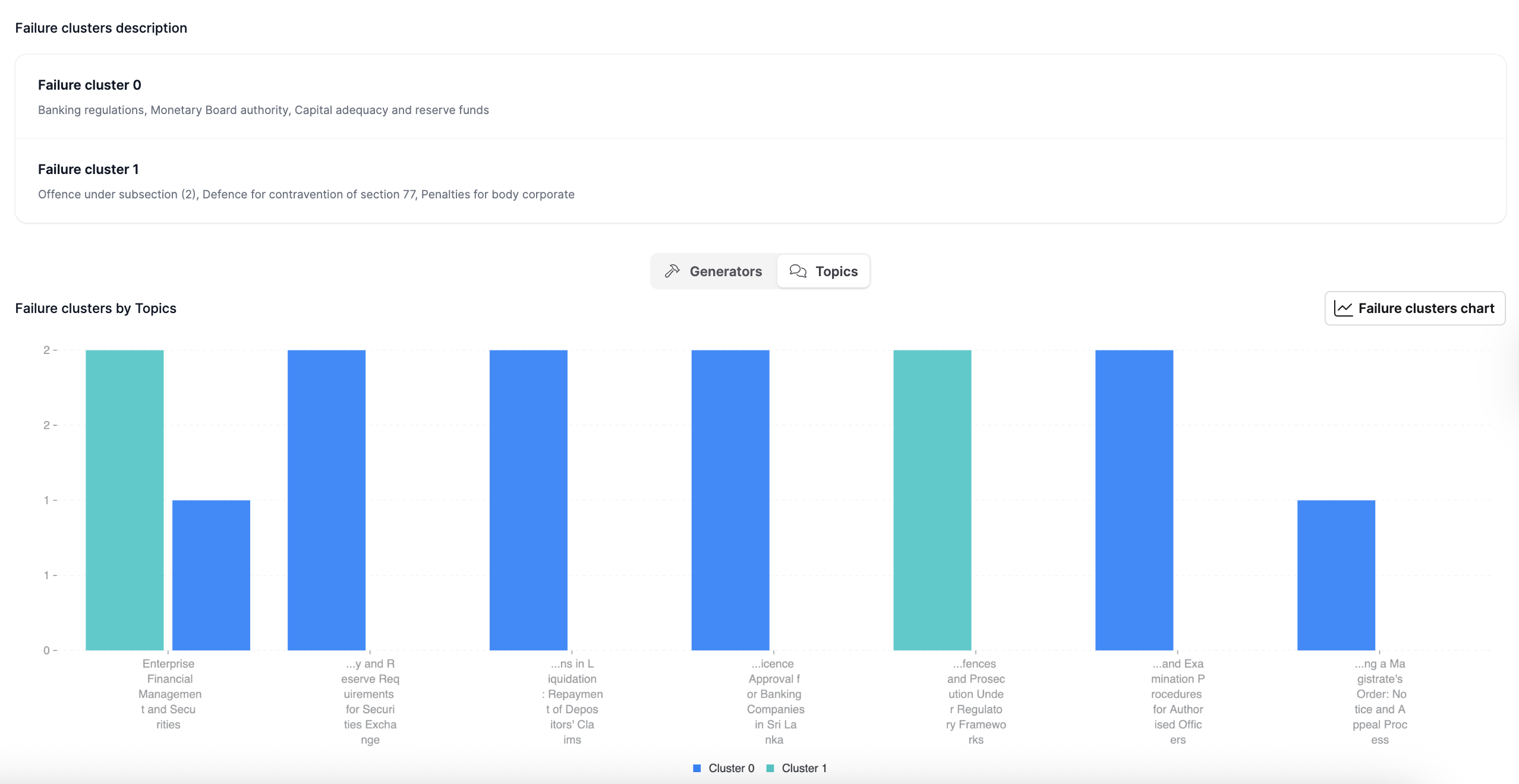Click bar for Magistrate's Order appeal process
The height and width of the screenshot is (784, 1519).
[1336, 575]
